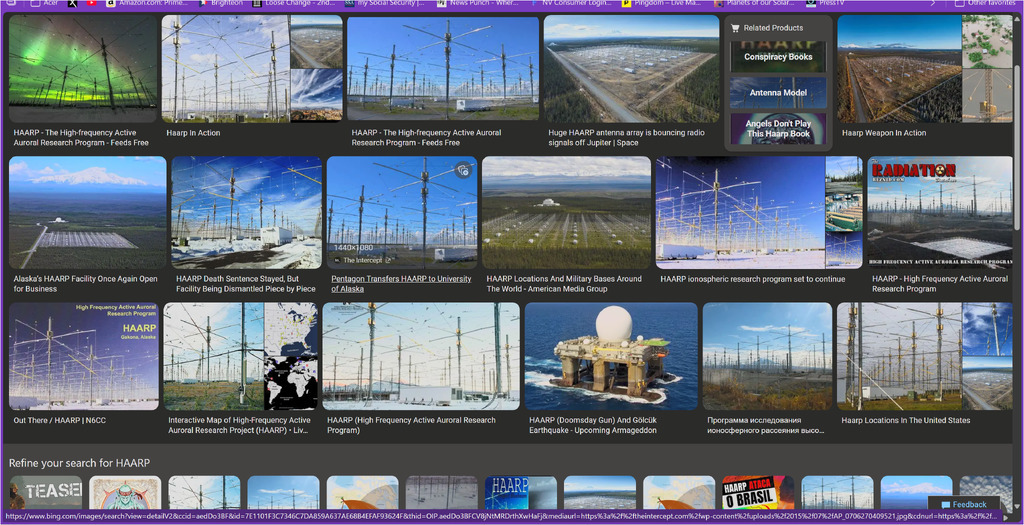Click The Intercept external link icon
Image resolution: width=1024 pixels, height=525 pixels.
pos(387,260)
